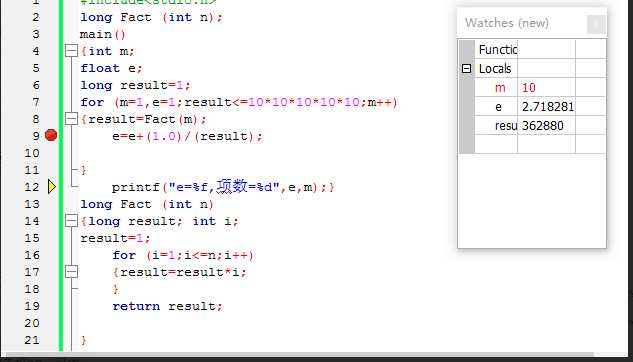Collapse the fold marker at line 14
Image resolution: width=633 pixels, height=362 pixels.
tap(71, 221)
